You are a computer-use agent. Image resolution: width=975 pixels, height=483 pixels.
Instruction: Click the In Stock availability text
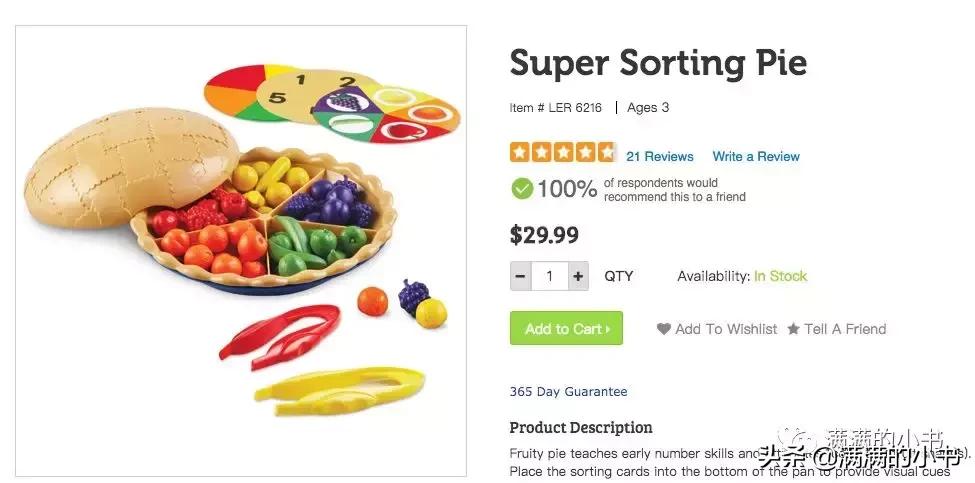tap(780, 276)
